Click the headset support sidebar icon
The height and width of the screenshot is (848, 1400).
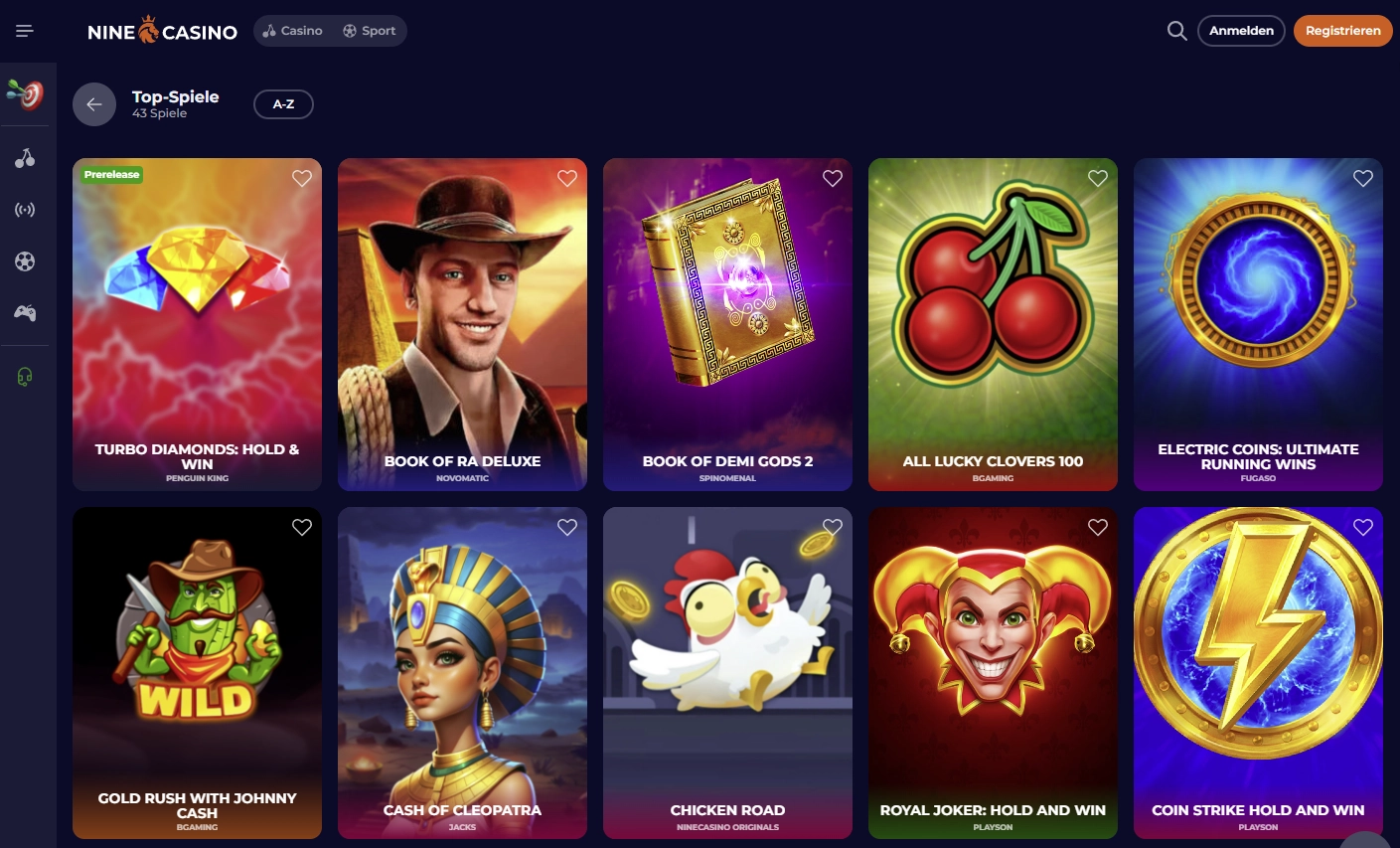point(25,377)
